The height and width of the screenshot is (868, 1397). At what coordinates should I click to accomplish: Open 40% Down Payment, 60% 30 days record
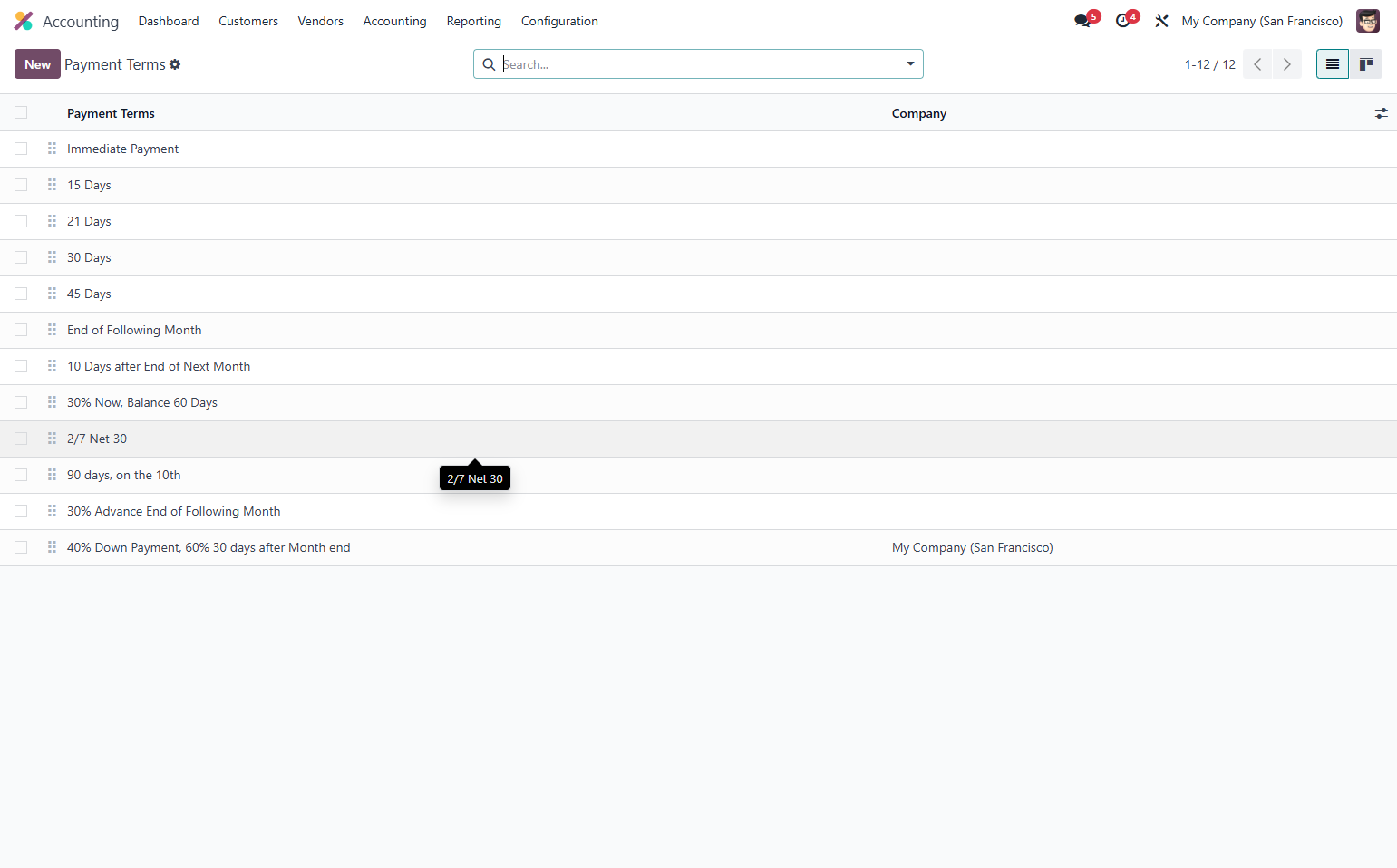[x=209, y=547]
